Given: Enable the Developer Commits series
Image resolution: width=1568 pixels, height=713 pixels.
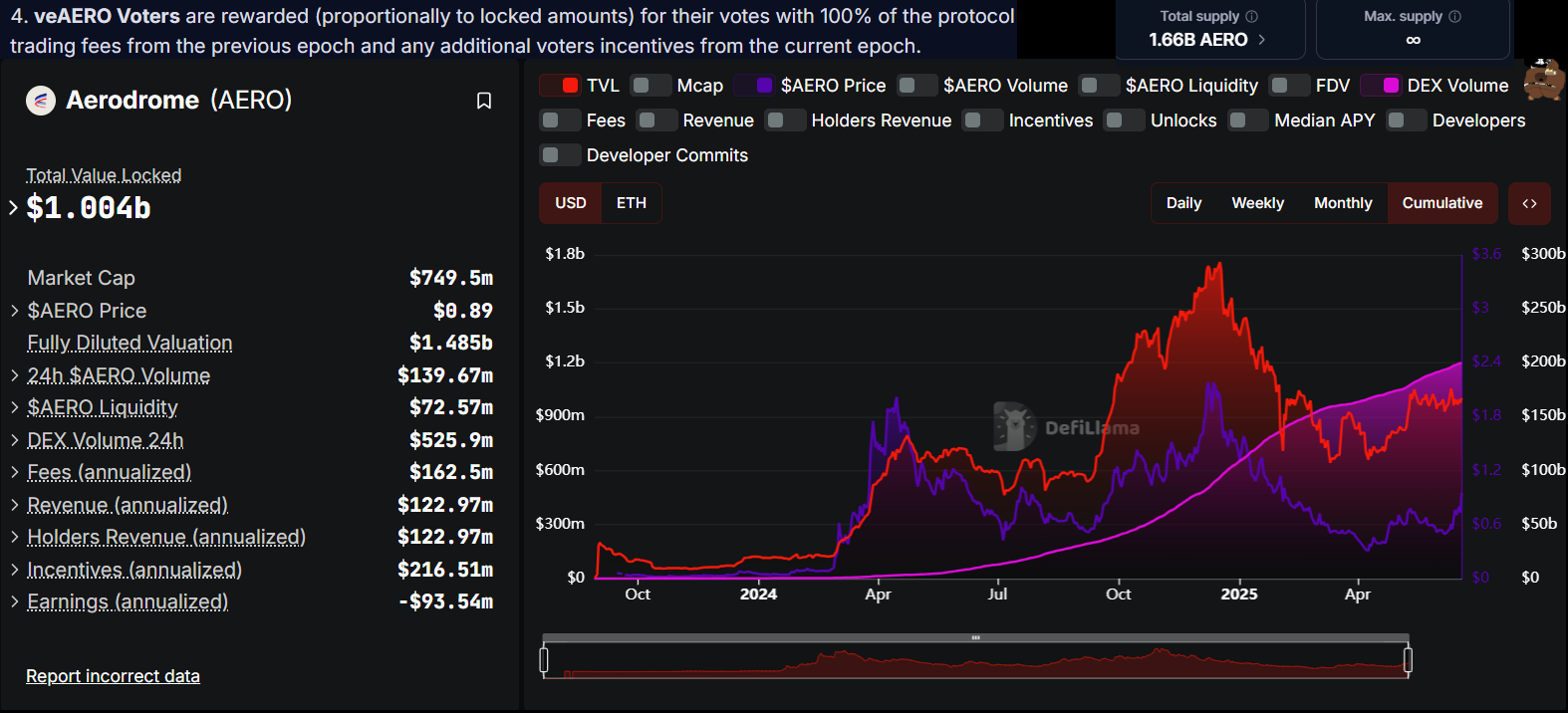Looking at the screenshot, I should [x=560, y=155].
